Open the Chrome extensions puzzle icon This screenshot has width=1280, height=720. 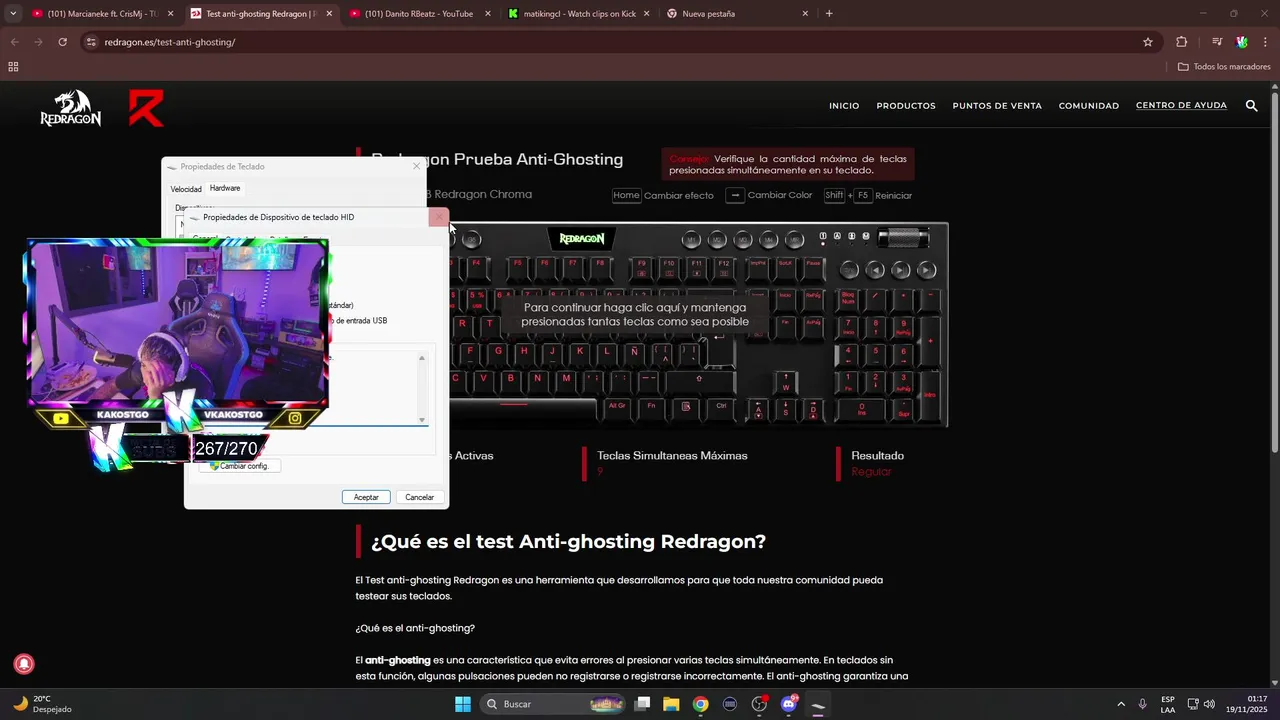[1182, 42]
